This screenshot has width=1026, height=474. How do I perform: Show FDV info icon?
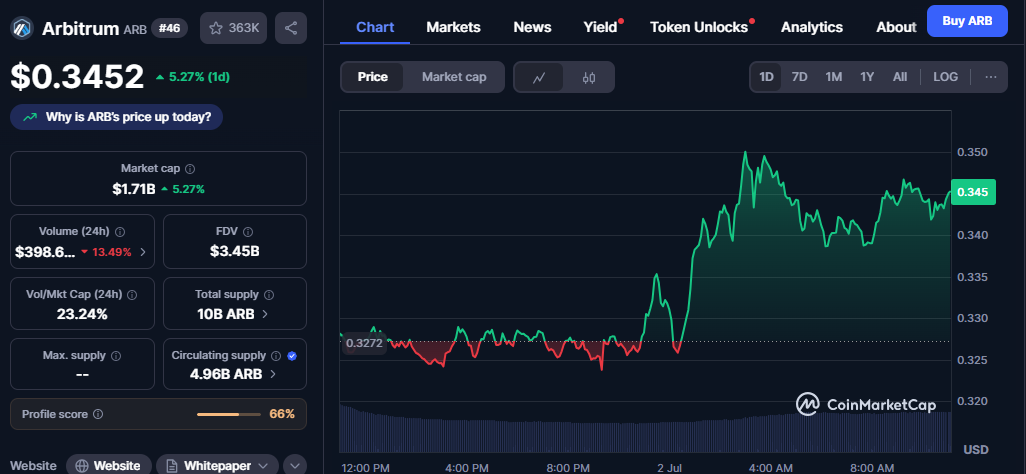click(x=248, y=232)
